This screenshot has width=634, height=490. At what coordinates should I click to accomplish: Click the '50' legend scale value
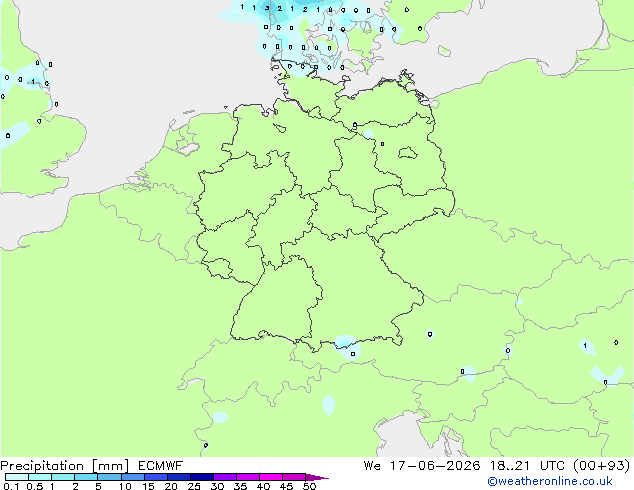pyautogui.click(x=309, y=486)
